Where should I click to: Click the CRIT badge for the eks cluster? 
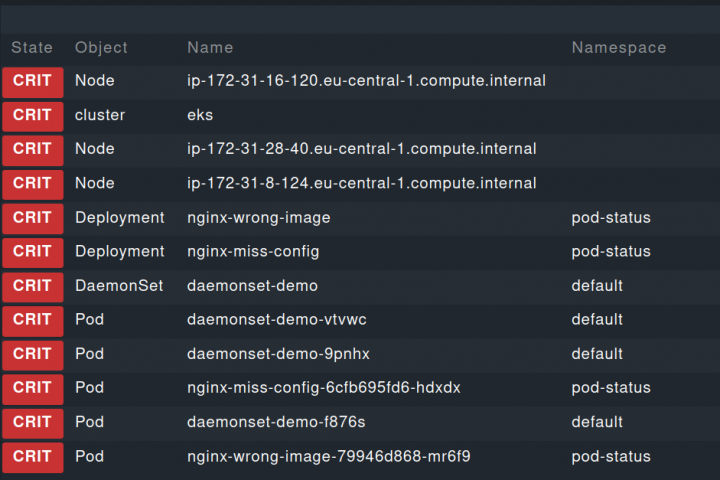tap(32, 115)
